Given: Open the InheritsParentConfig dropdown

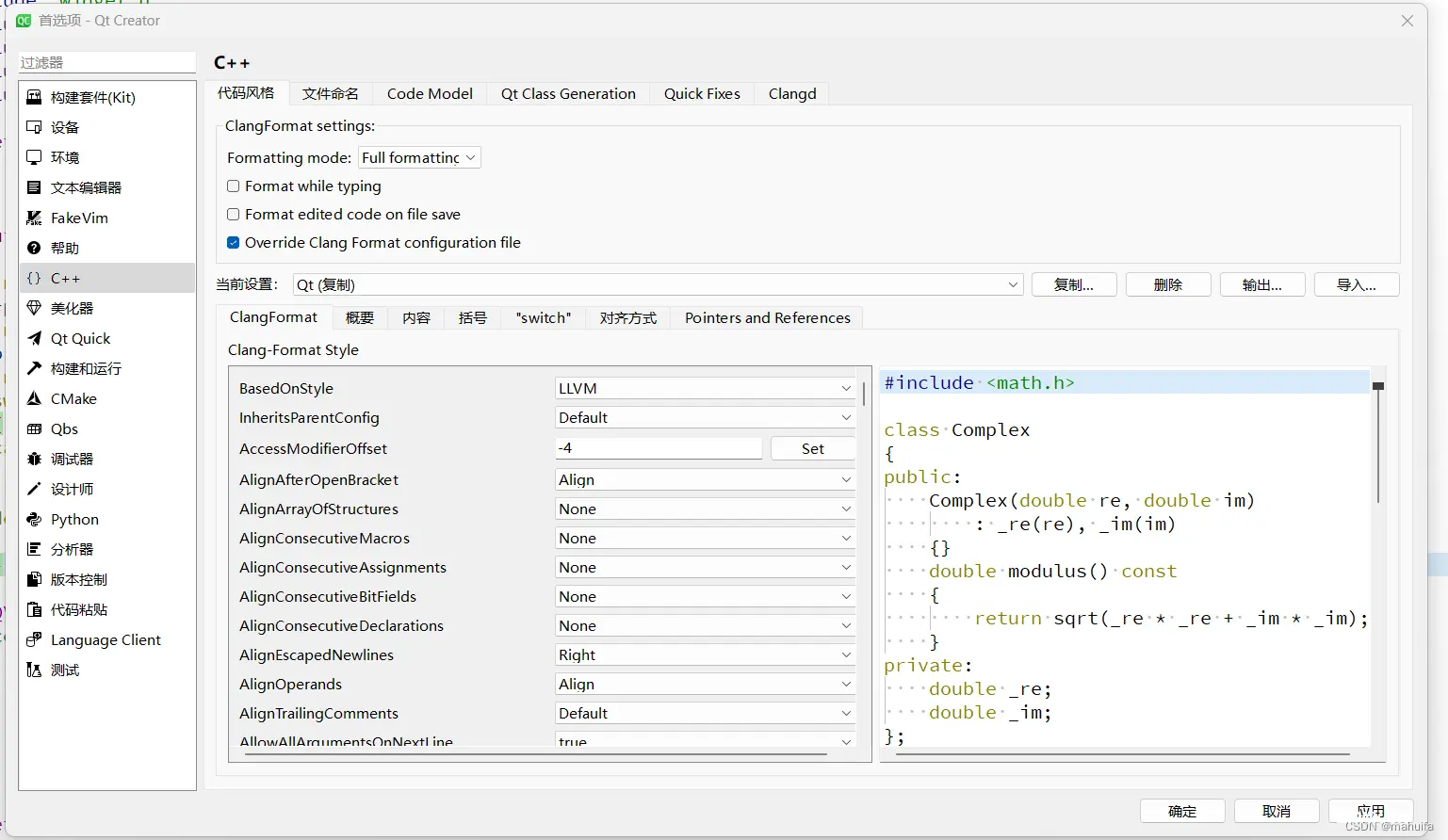Looking at the screenshot, I should click(x=705, y=417).
